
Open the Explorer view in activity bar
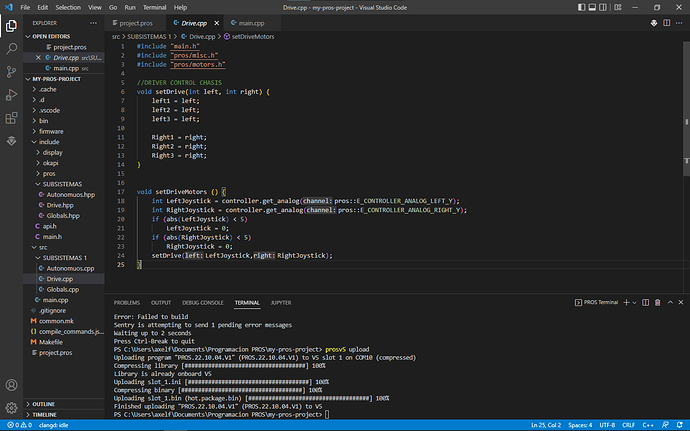(x=11, y=26)
